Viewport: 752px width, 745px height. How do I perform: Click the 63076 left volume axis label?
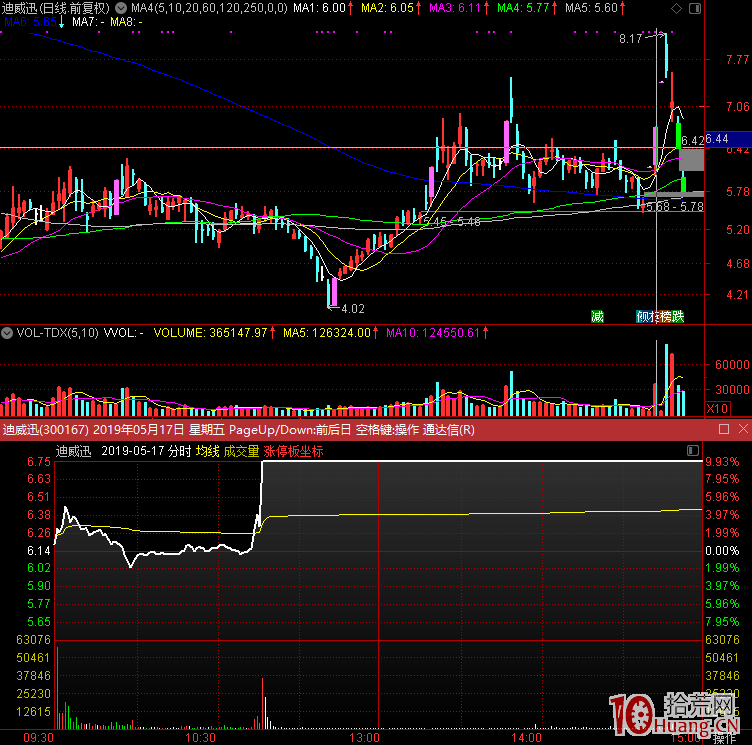[33, 639]
